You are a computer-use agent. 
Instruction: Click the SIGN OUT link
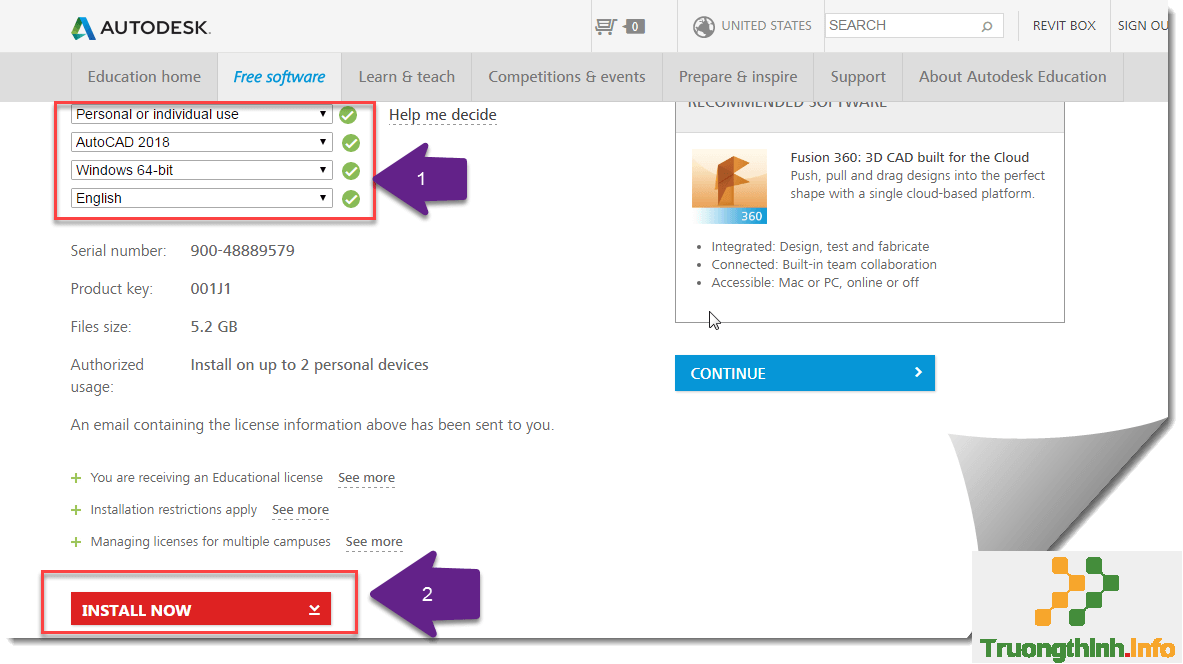(x=1143, y=26)
